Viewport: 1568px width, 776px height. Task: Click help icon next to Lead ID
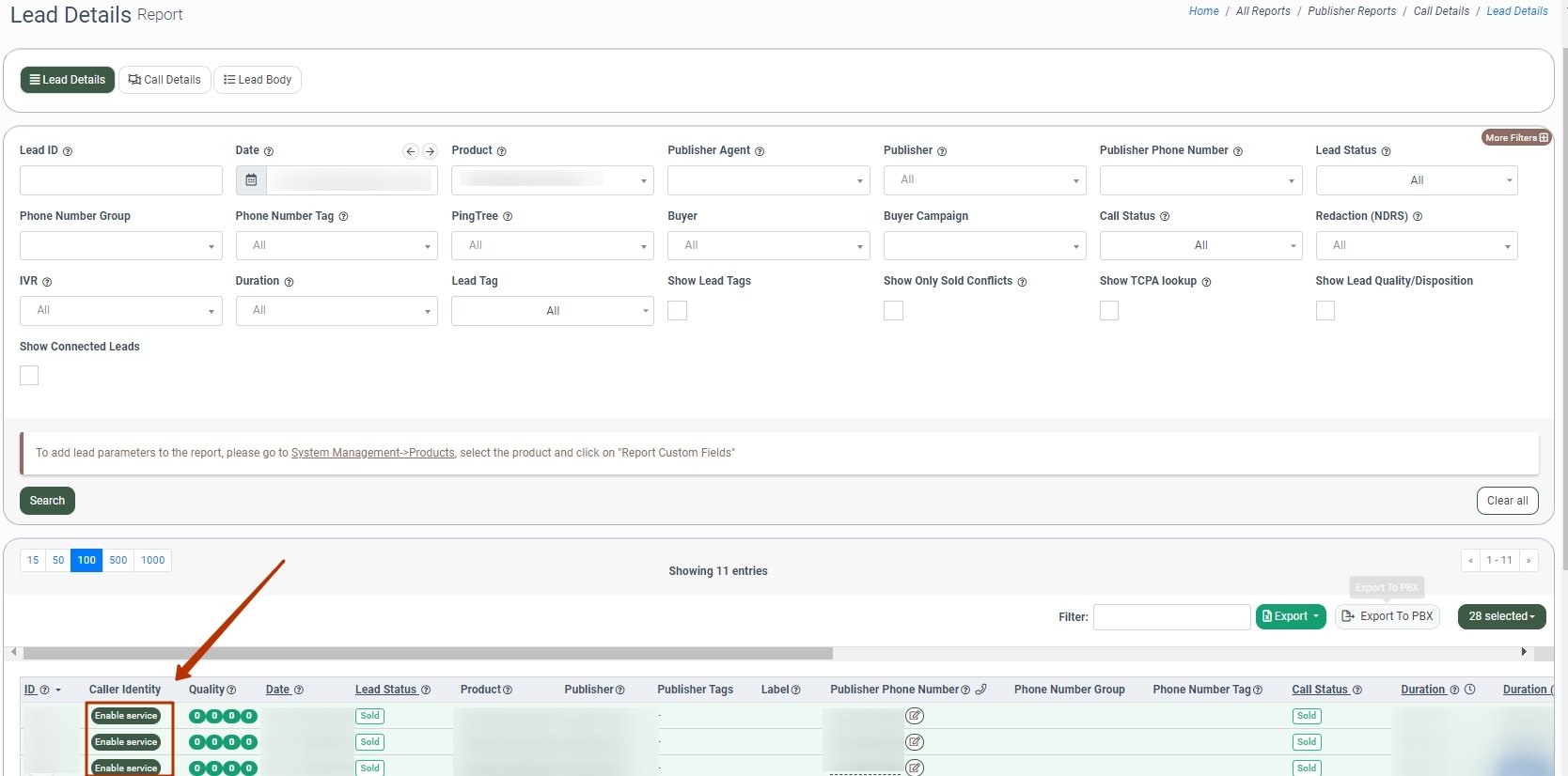68,151
